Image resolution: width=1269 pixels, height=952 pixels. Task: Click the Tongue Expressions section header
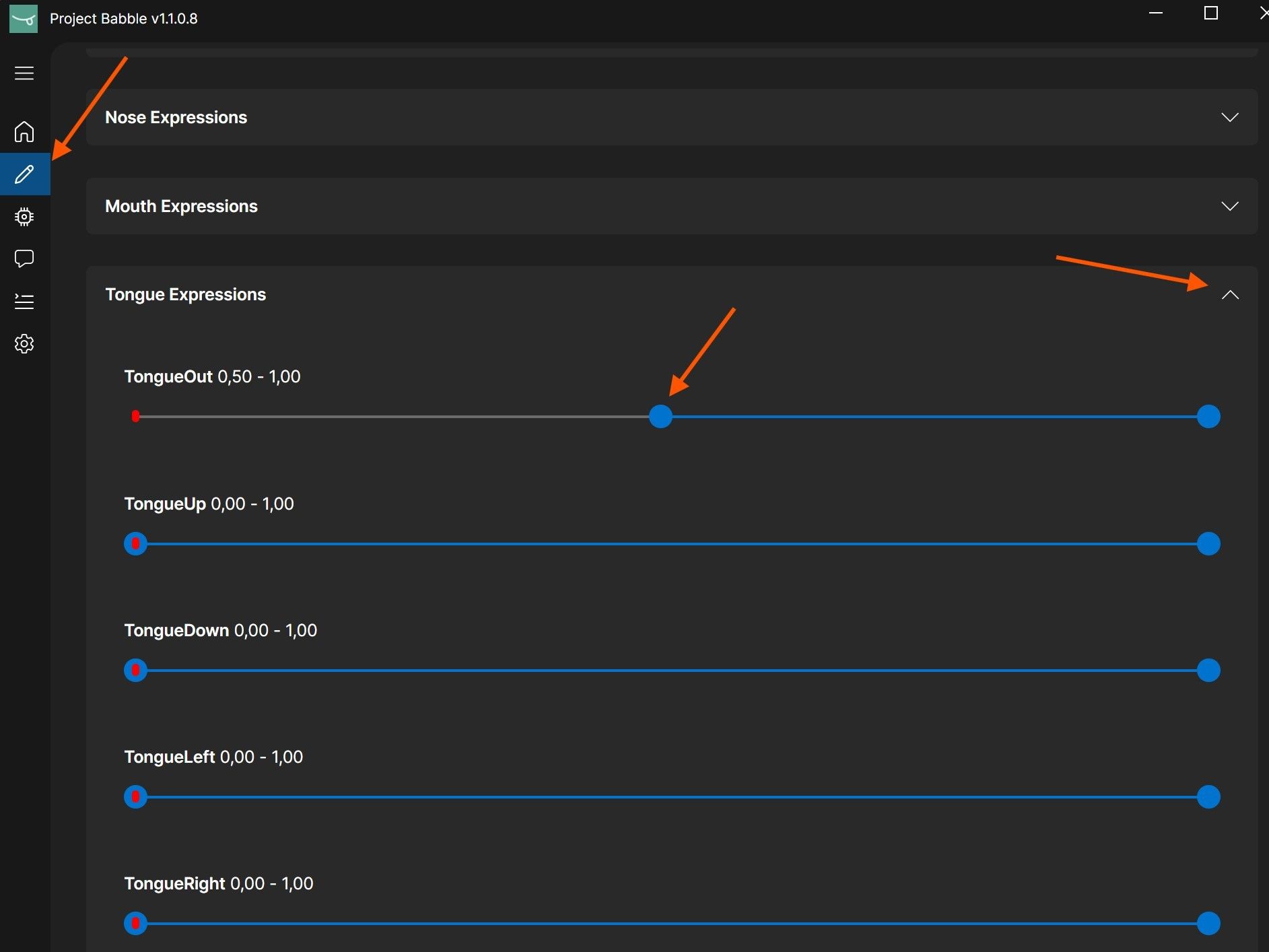click(186, 294)
